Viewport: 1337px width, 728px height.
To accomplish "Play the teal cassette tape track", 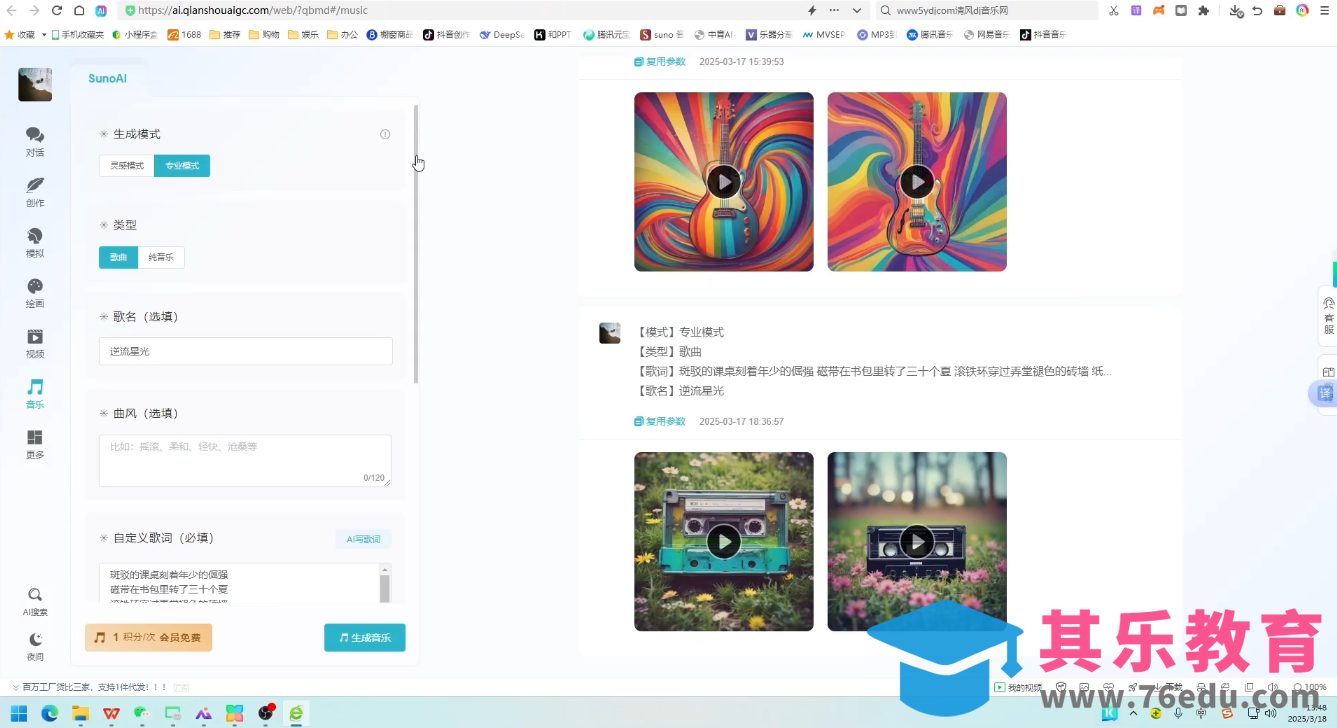I will [x=724, y=542].
